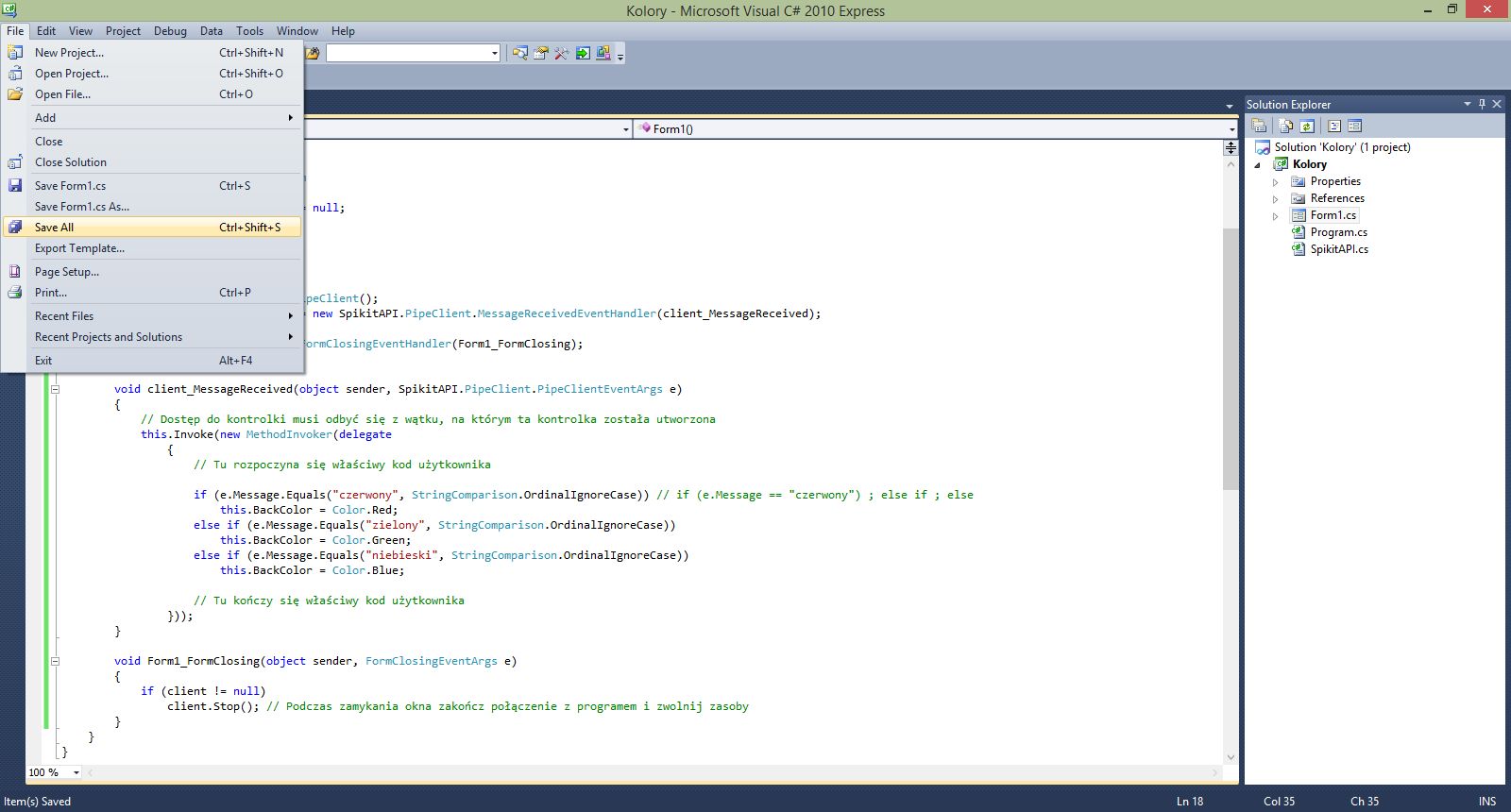Collapse the Kolory project node
The image size is (1511, 812).
(x=1257, y=164)
